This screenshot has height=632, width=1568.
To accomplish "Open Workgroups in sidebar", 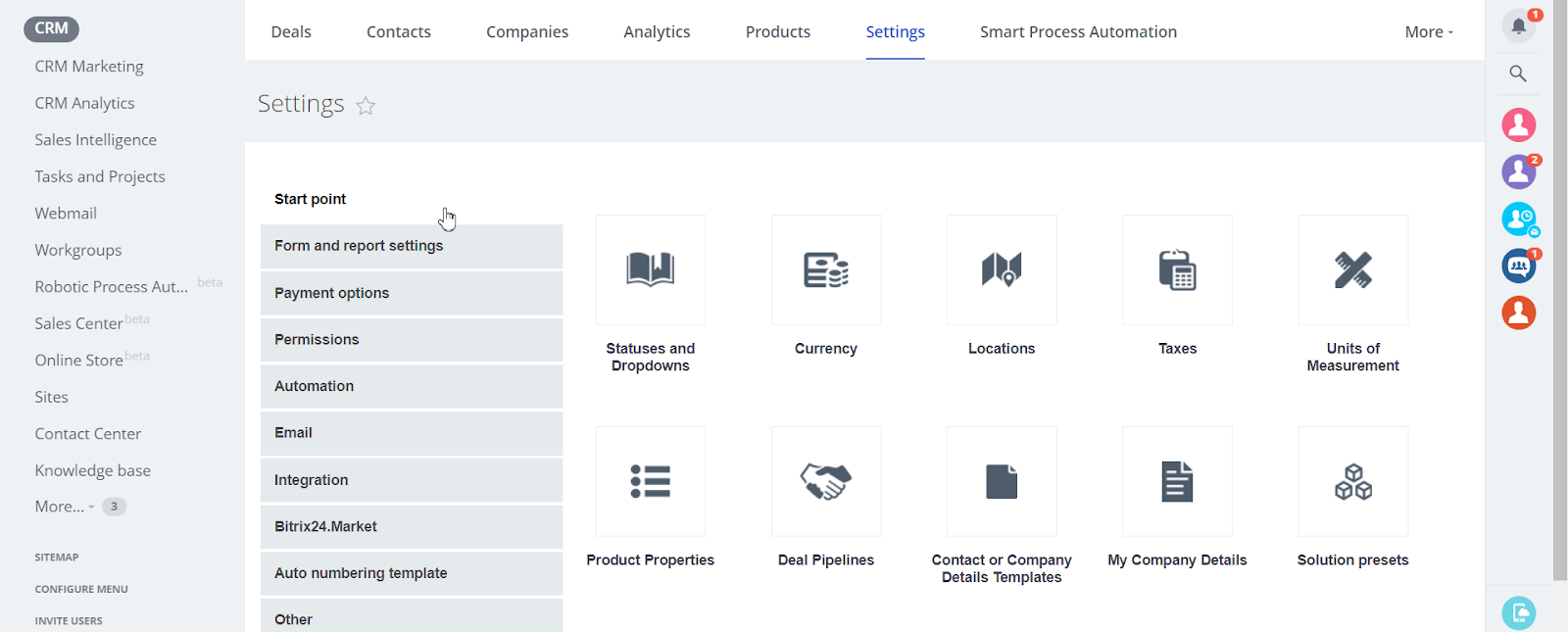I will [78, 250].
